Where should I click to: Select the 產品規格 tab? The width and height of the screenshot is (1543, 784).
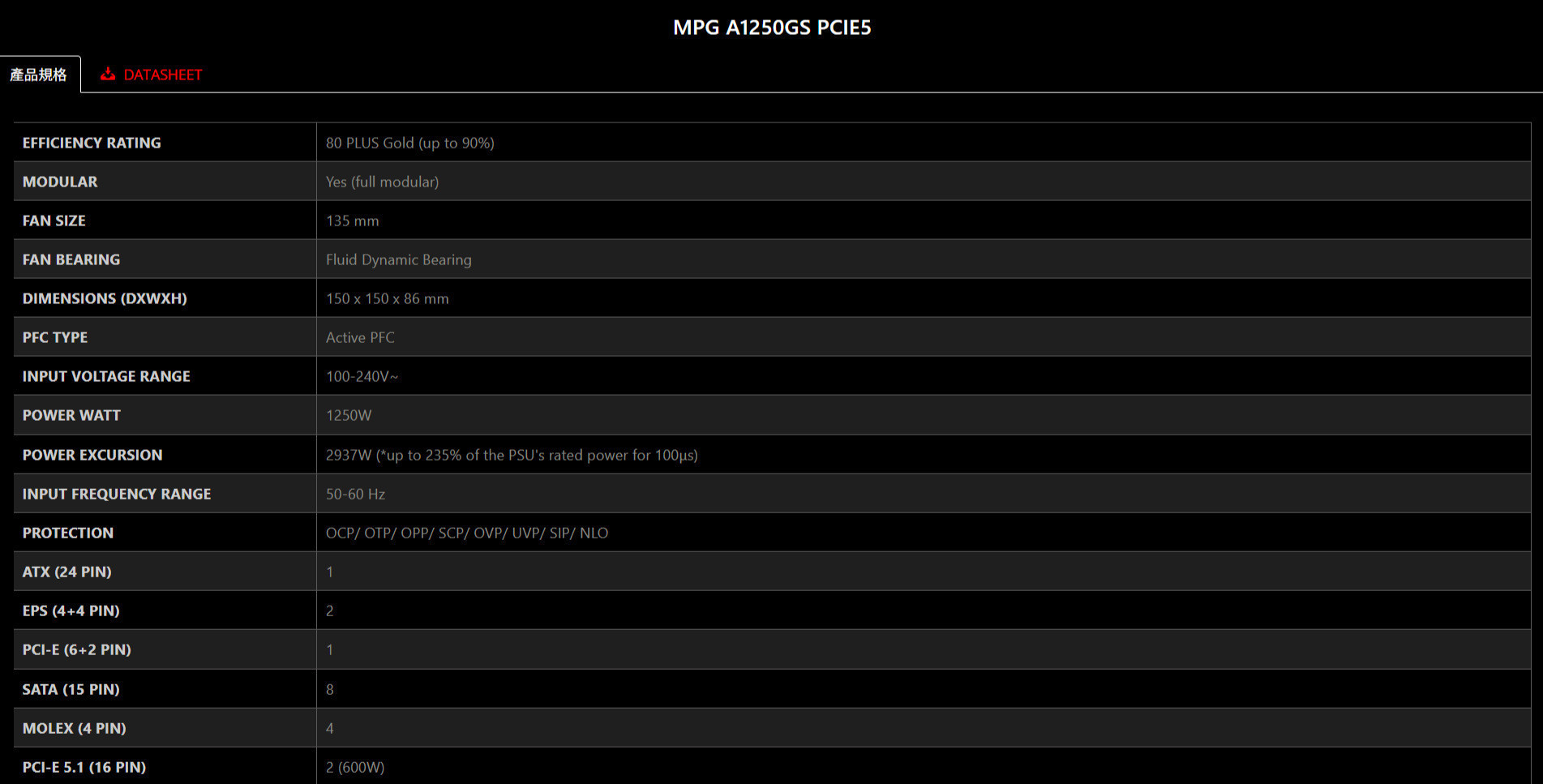point(39,75)
